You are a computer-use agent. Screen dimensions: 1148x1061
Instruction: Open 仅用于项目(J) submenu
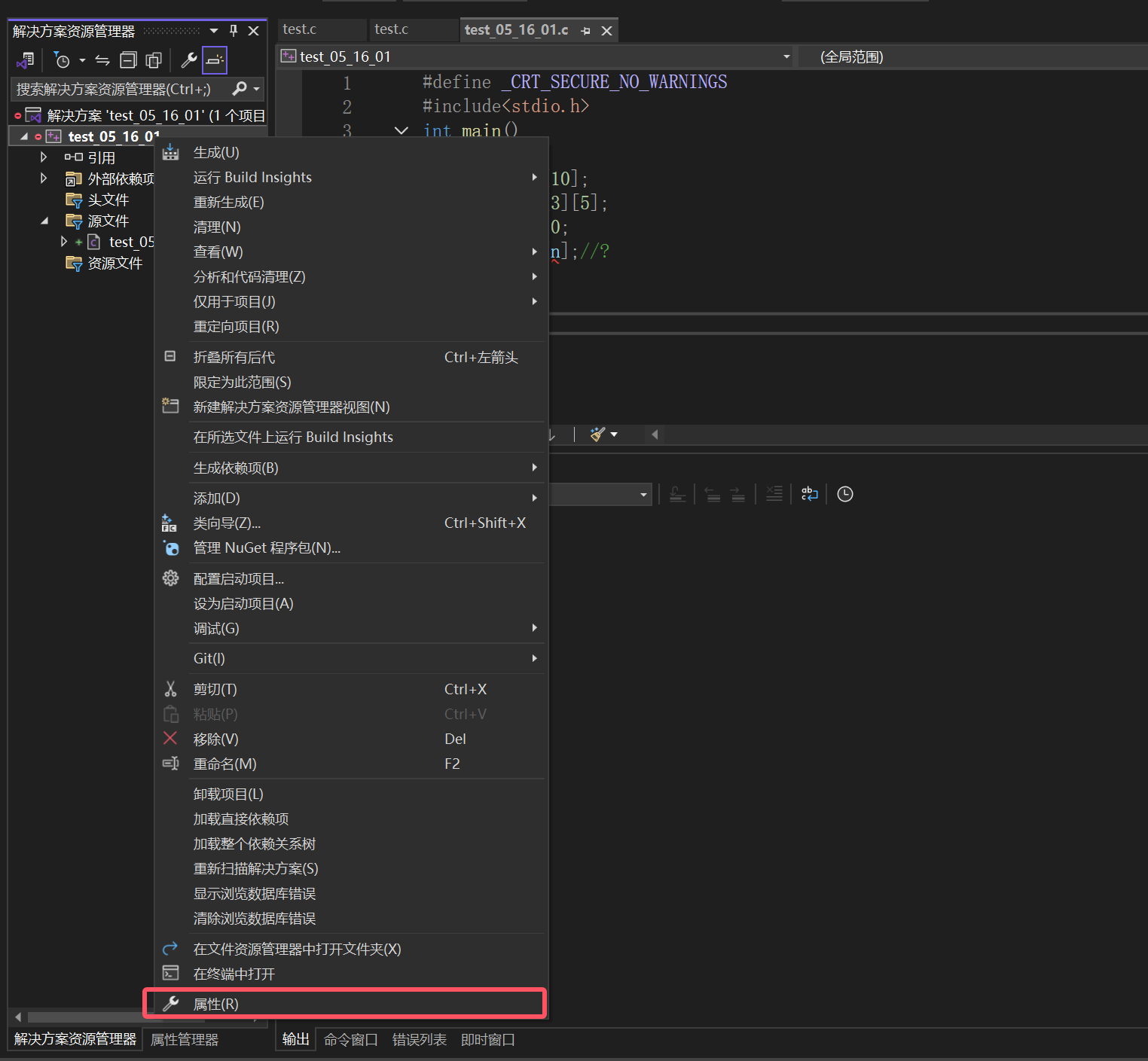pos(351,302)
